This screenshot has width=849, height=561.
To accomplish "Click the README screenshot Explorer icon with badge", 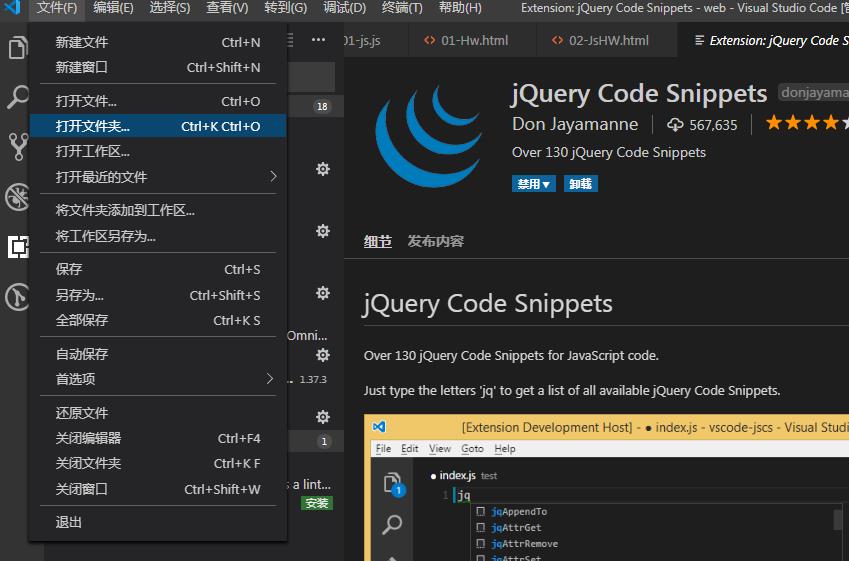I will 394,484.
